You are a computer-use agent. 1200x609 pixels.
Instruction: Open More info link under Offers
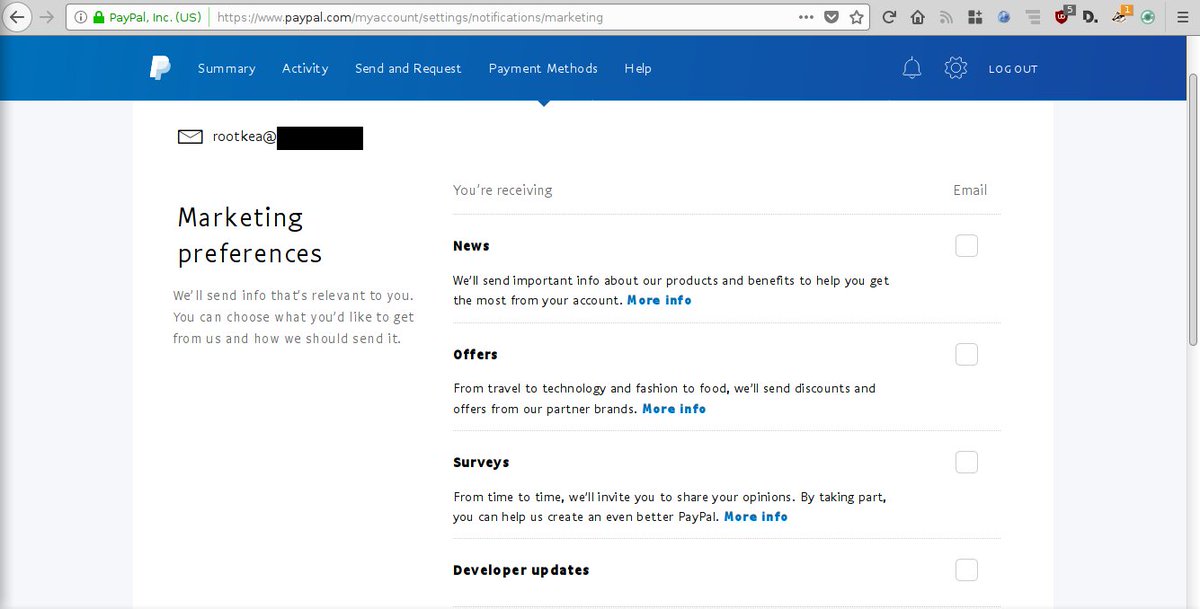pyautogui.click(x=674, y=409)
